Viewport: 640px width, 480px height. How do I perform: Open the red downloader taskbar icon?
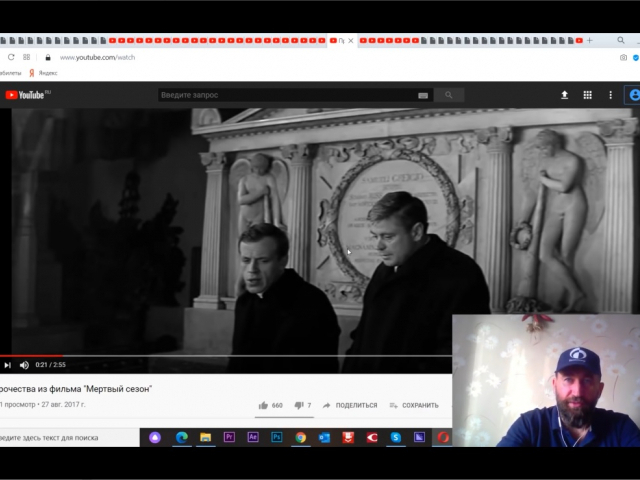(x=348, y=438)
